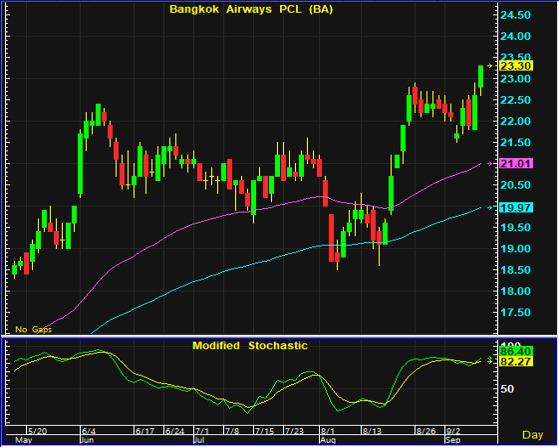Screen dimensions: 559x447
Task: Click the yellow arrow beside 23.30 label
Action: pyautogui.click(x=490, y=66)
